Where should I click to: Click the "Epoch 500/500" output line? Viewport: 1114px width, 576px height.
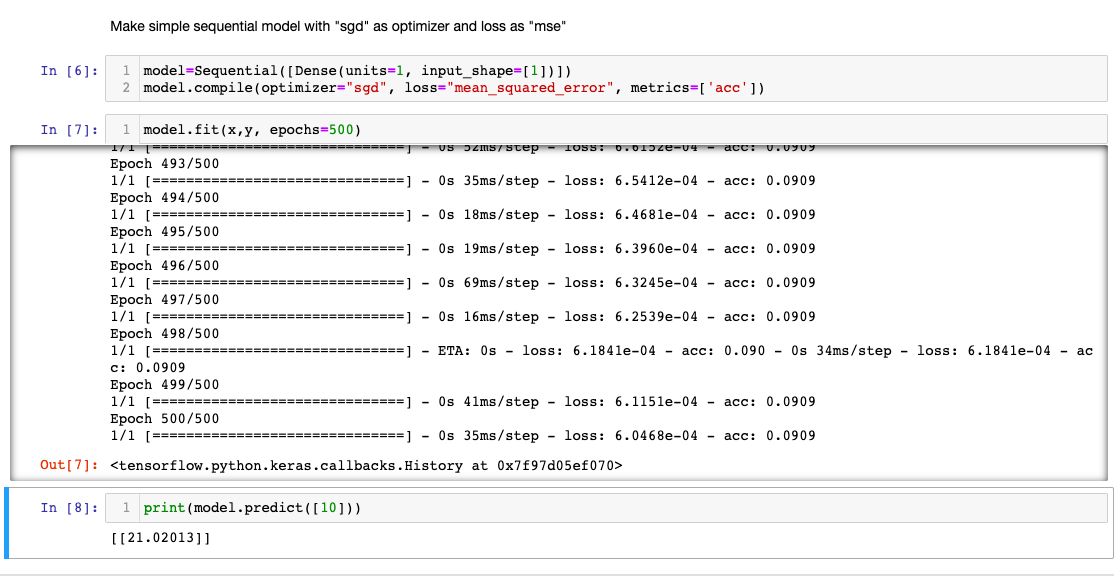pos(164,418)
